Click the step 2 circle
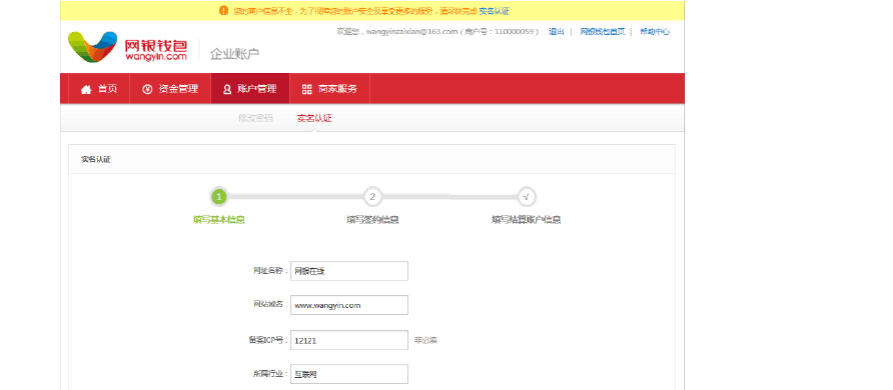The width and height of the screenshot is (893, 390). (372, 197)
